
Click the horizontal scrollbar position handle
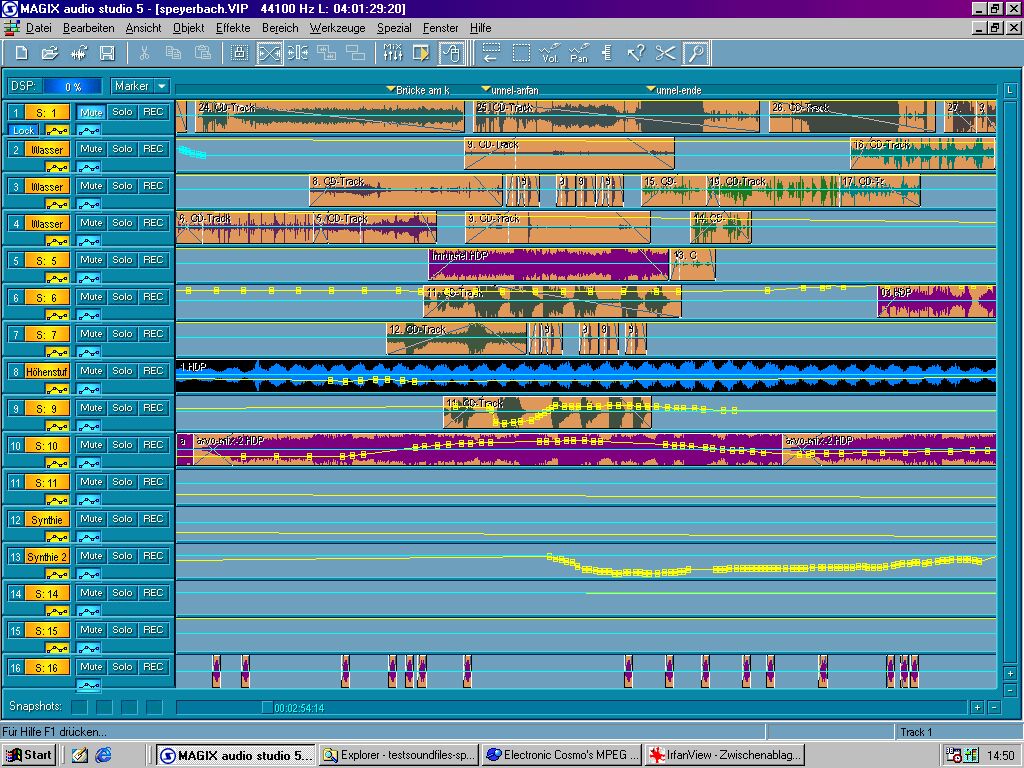tap(266, 707)
